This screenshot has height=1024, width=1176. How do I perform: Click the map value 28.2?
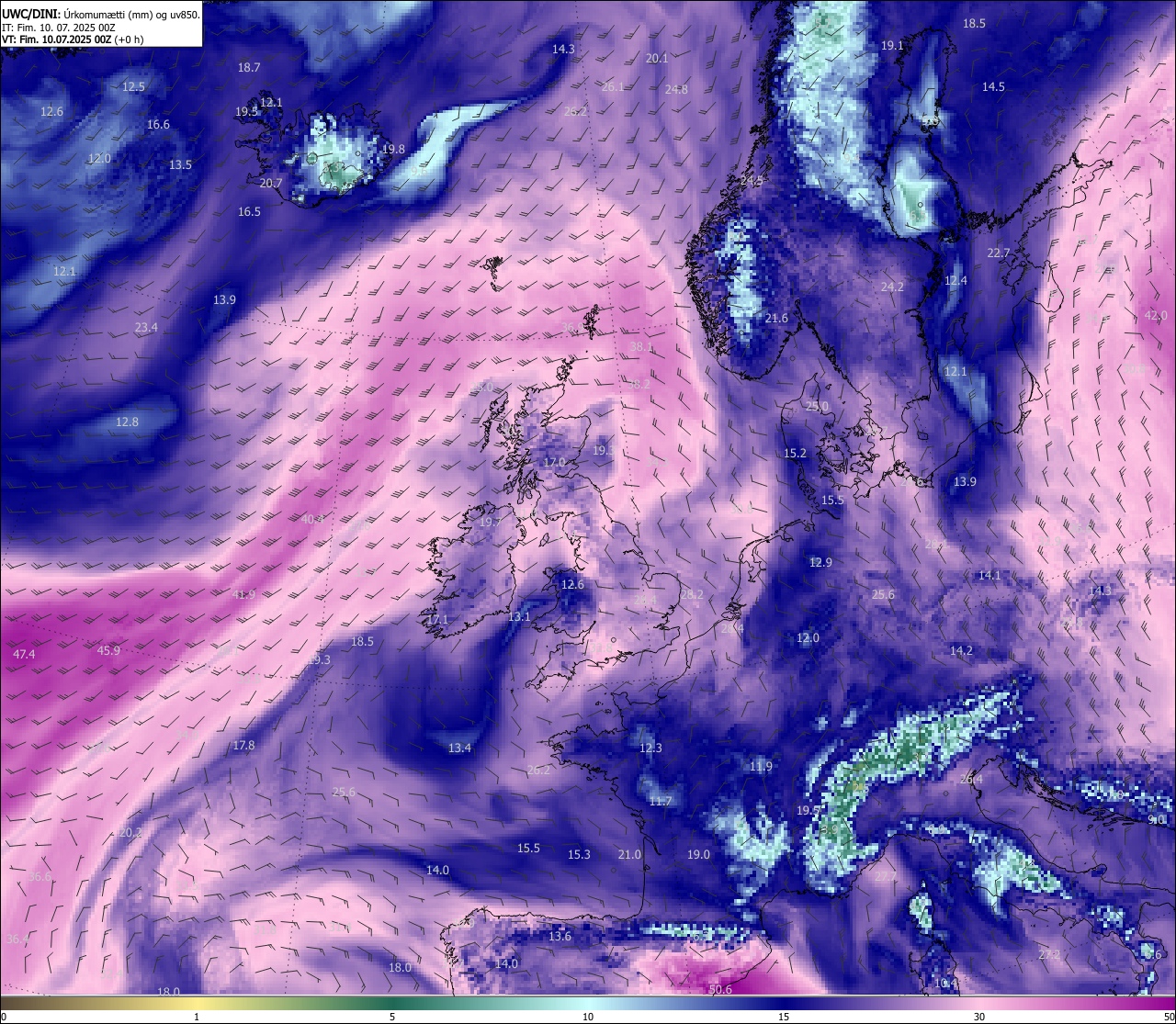pos(692,595)
